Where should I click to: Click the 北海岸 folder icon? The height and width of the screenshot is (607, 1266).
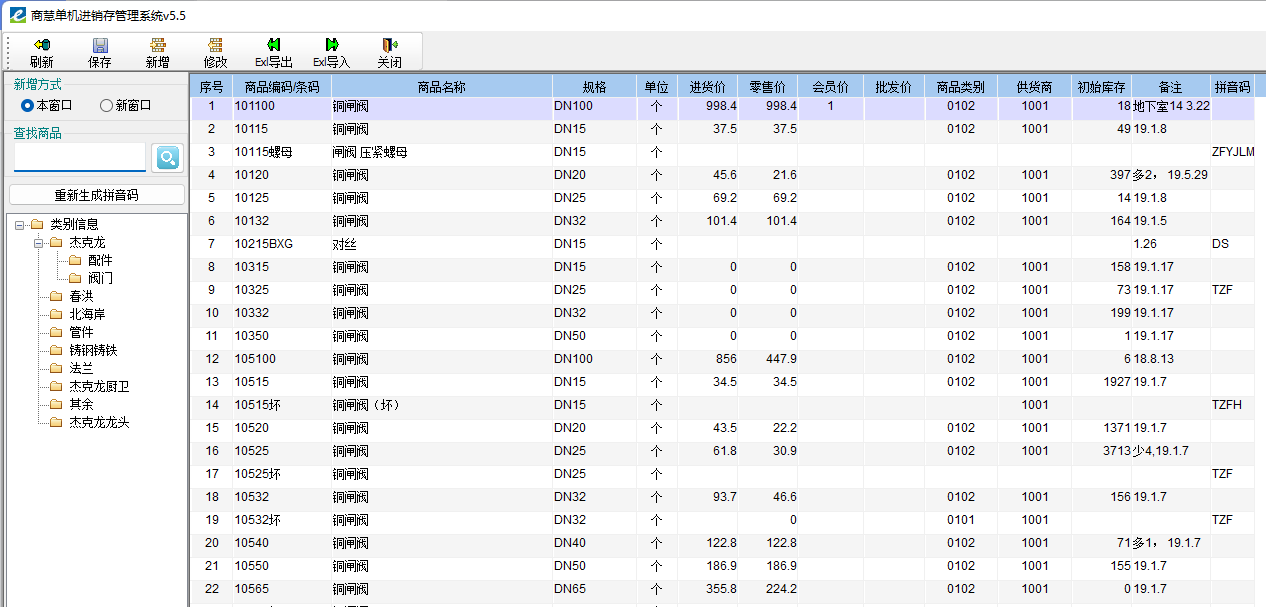tap(56, 314)
